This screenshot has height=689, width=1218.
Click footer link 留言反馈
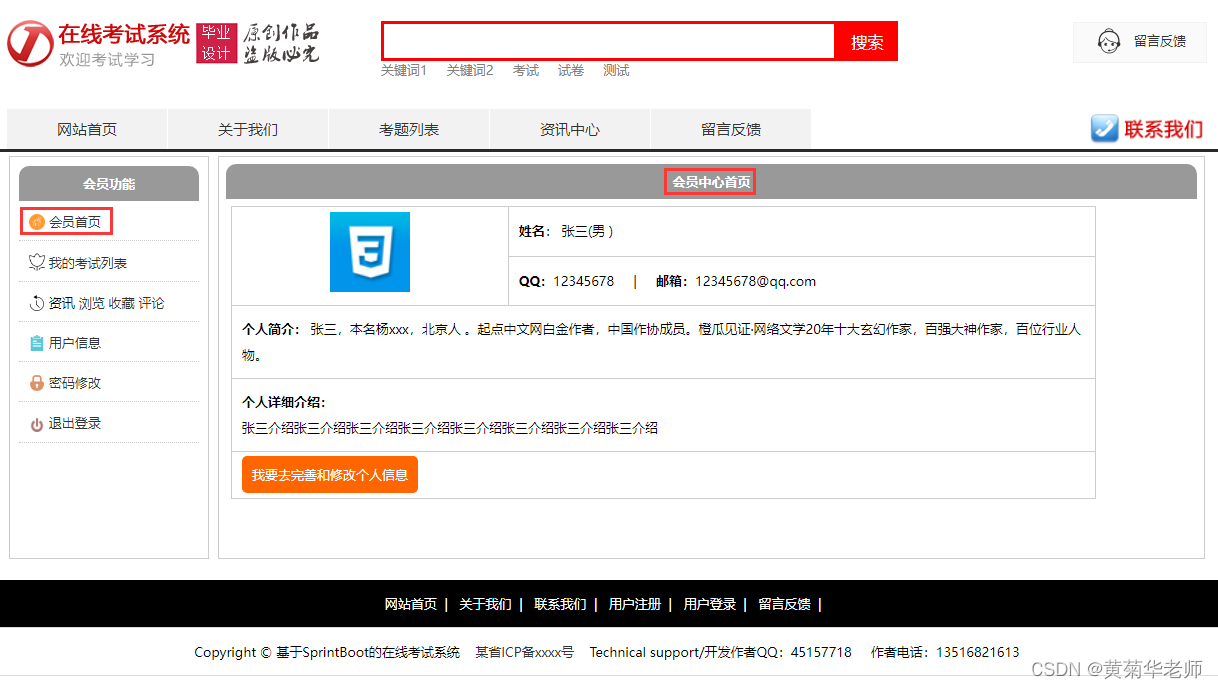[x=784, y=604]
